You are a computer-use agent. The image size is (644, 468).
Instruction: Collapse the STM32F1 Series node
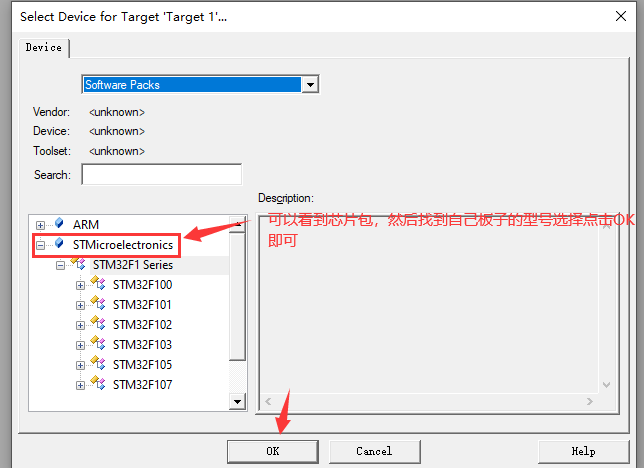61,265
